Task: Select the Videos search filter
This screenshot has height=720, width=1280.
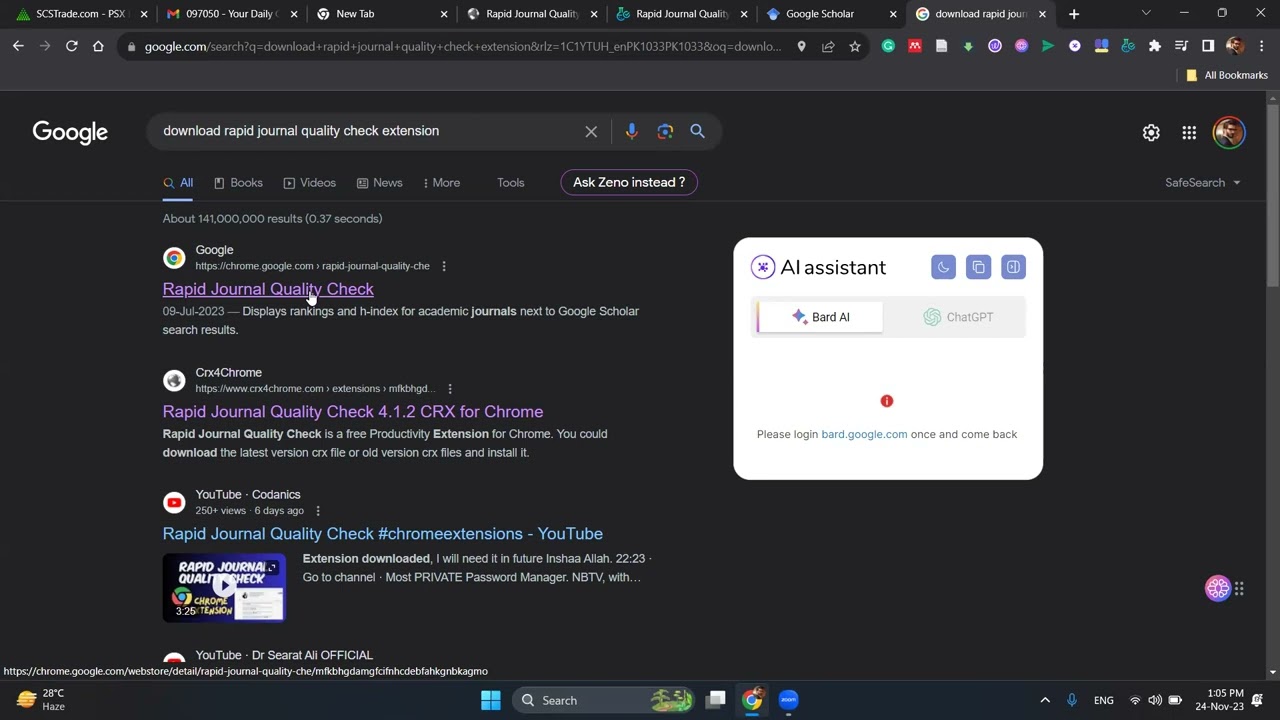Action: click(x=310, y=183)
